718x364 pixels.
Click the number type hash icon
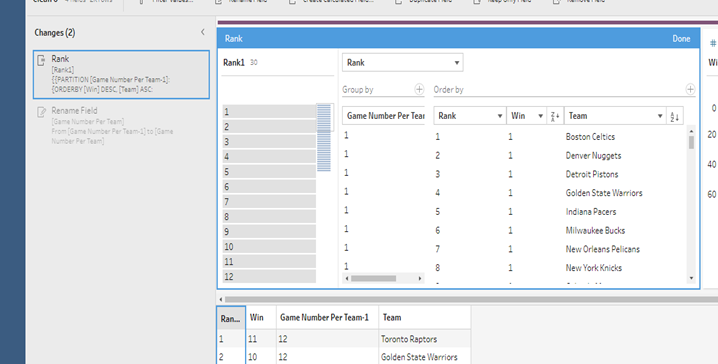[713, 43]
